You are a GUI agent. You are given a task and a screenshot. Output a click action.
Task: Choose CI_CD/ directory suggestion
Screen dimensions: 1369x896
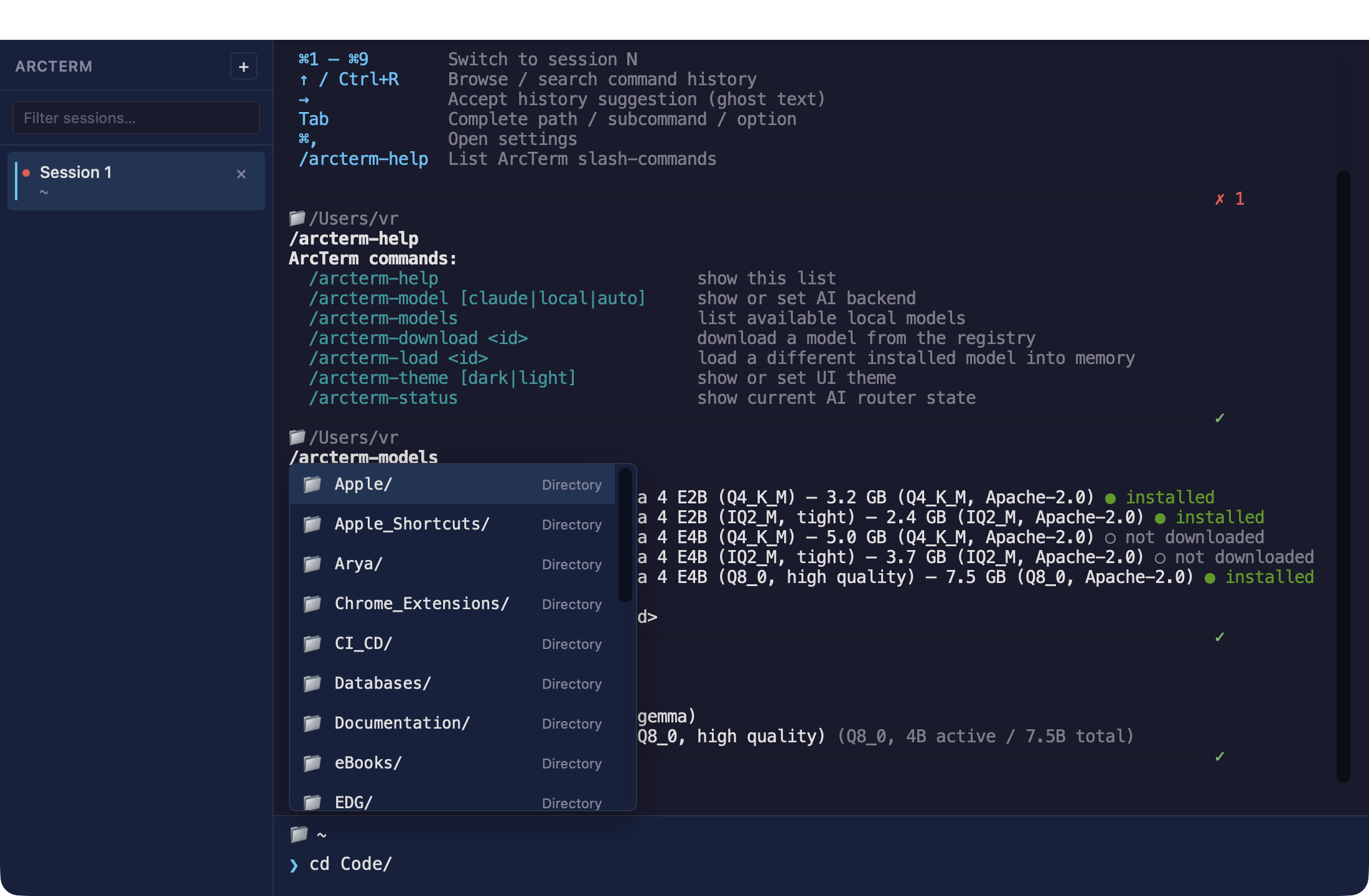(x=452, y=643)
